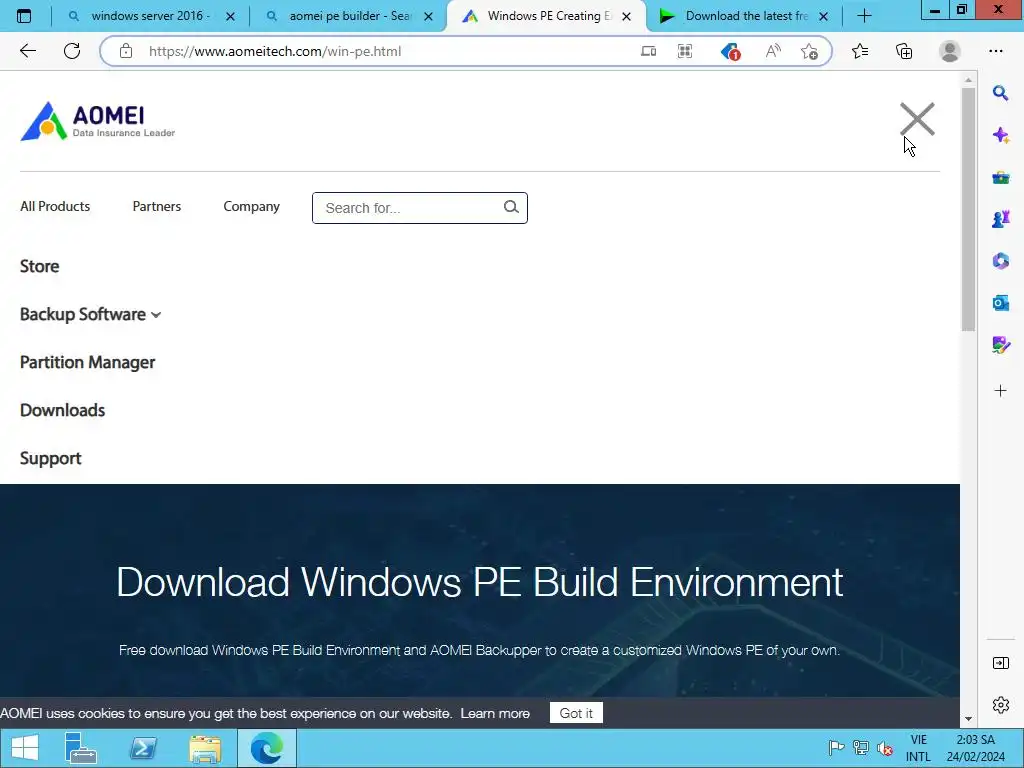Open the Windows Start menu
Viewport: 1024px width, 768px height.
[x=25, y=748]
